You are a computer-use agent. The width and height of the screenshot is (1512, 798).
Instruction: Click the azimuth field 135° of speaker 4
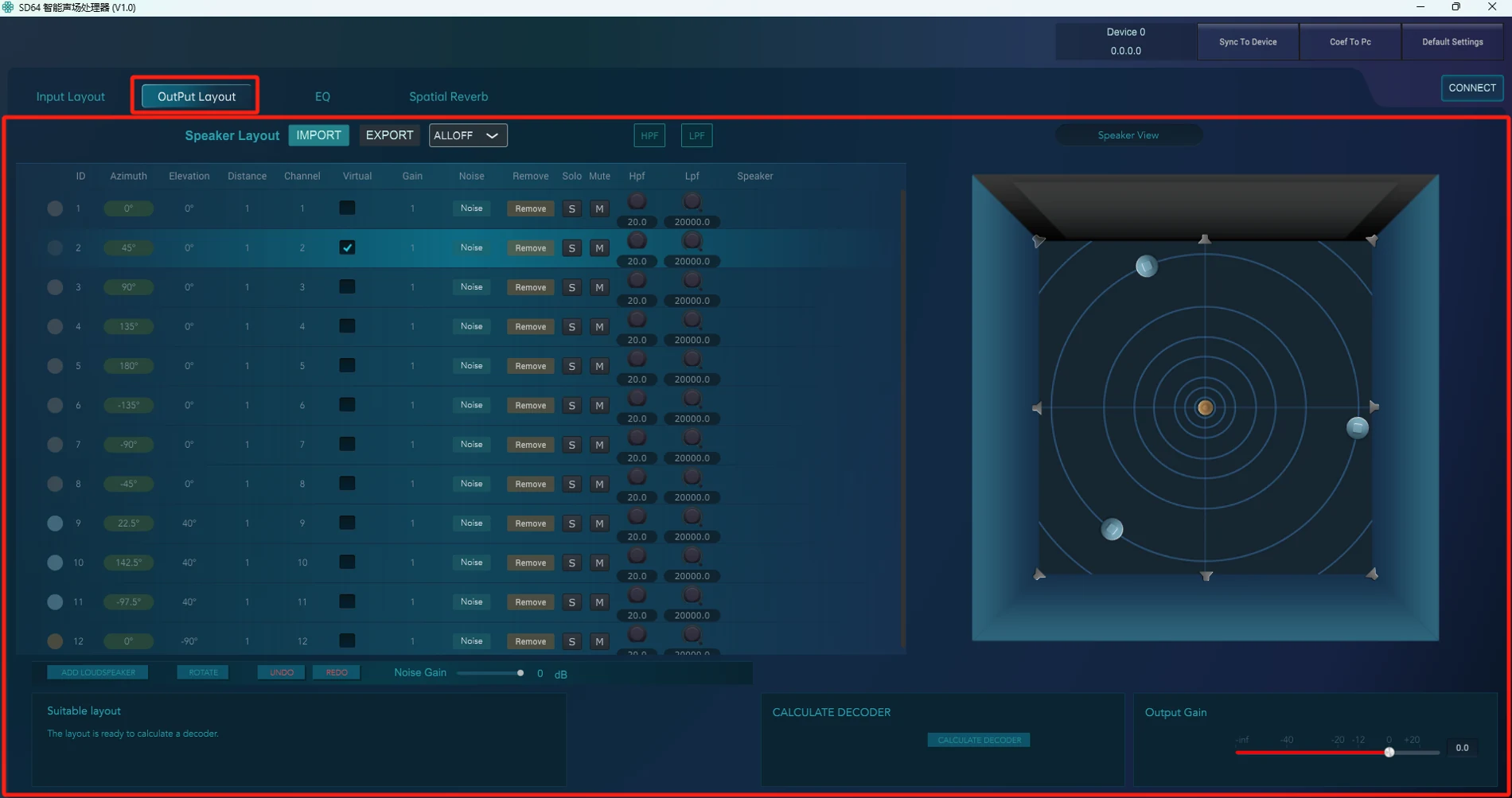click(128, 326)
